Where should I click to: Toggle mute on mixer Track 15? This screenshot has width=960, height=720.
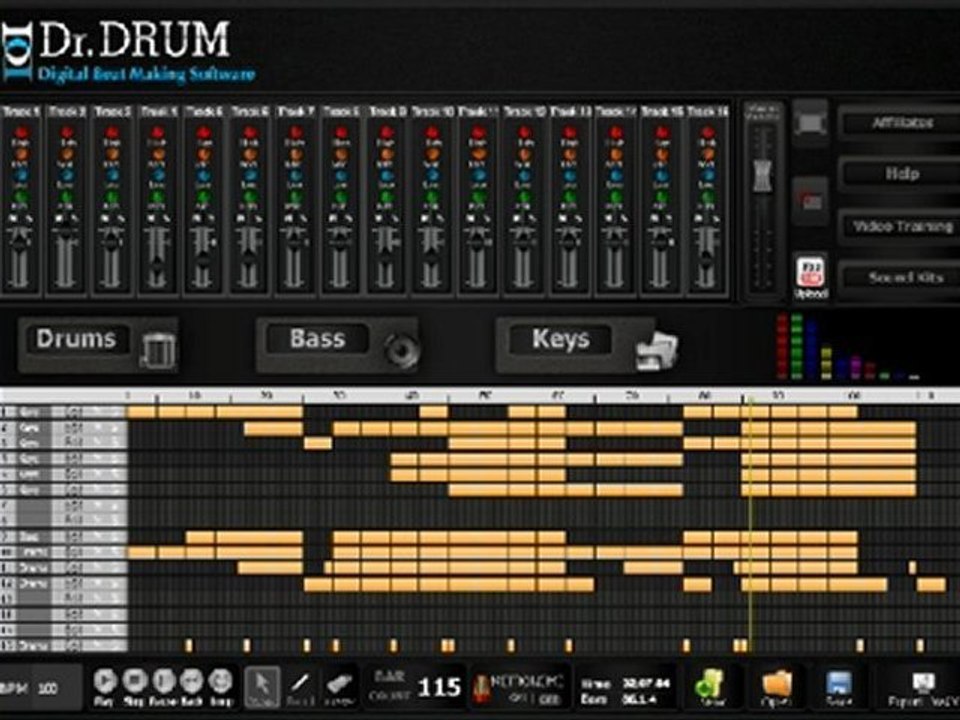(654, 218)
